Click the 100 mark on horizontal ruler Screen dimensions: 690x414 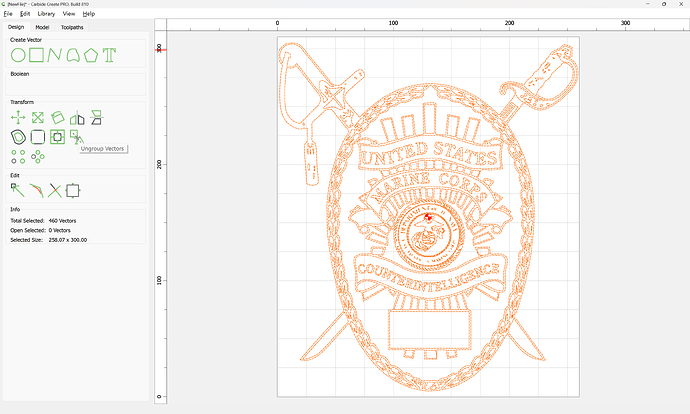pyautogui.click(x=393, y=23)
